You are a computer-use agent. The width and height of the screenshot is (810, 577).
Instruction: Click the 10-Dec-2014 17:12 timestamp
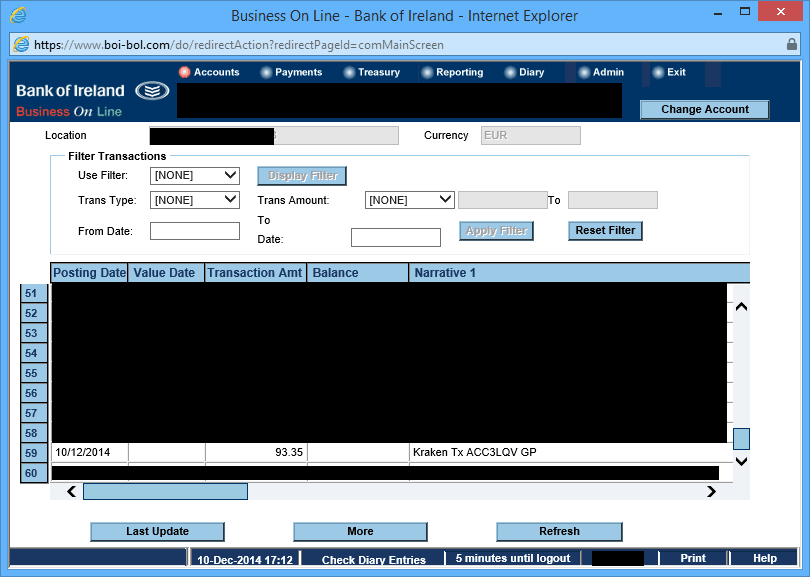(245, 560)
